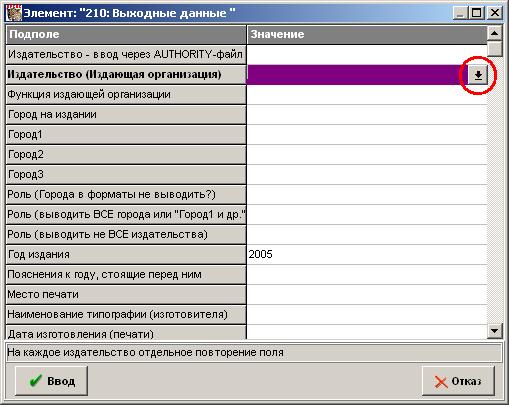
Task: Open the publisher dropdown arrow button
Action: point(478,75)
